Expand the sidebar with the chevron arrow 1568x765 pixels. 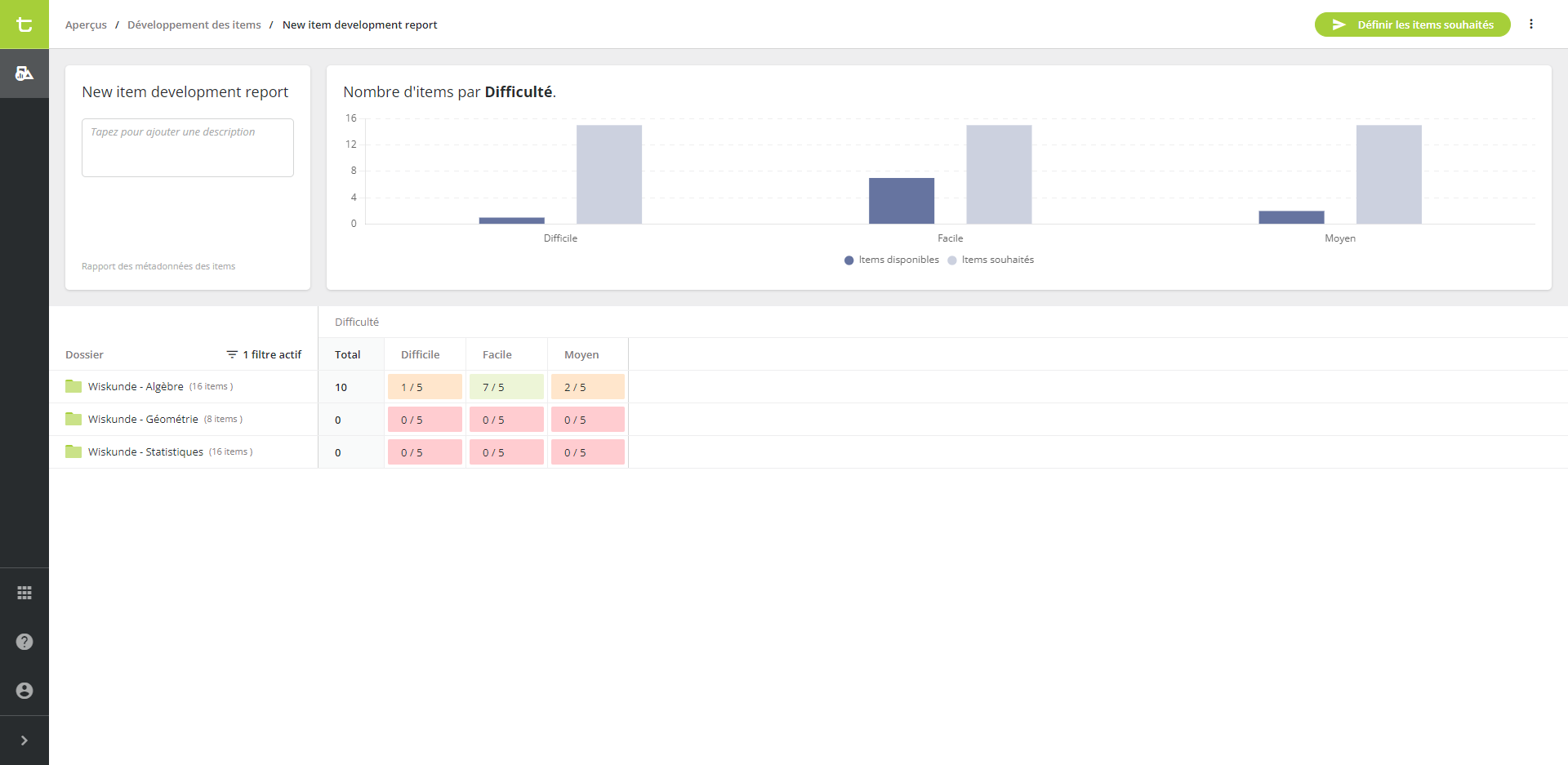[24, 741]
